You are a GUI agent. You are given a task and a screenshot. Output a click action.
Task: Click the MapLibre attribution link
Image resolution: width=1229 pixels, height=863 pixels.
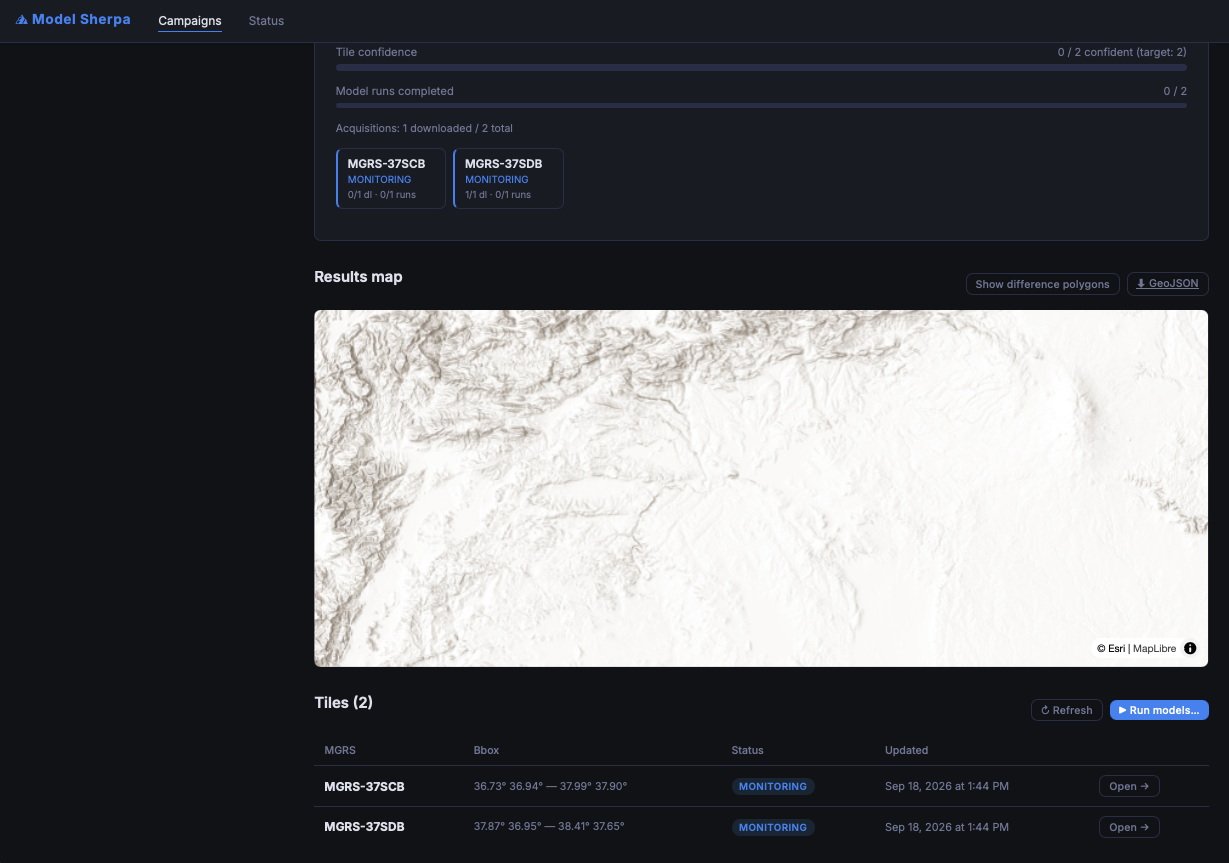1154,648
